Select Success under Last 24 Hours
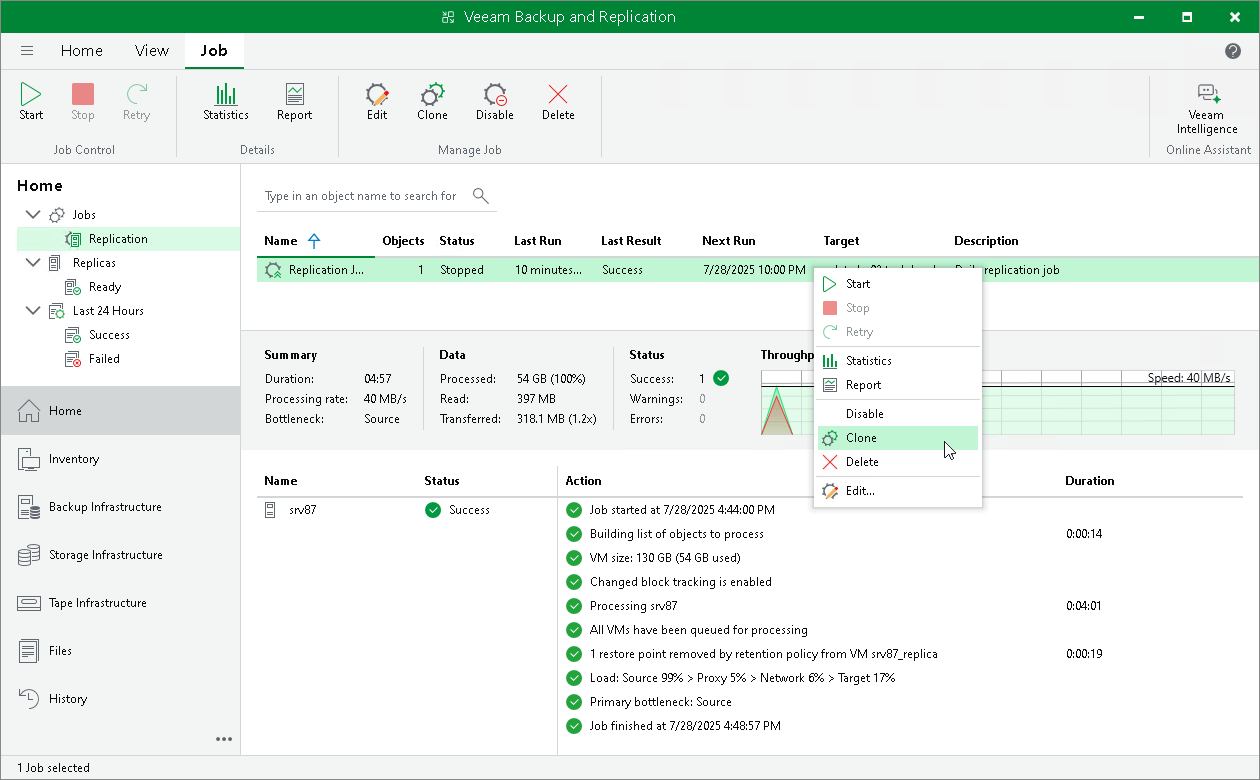Viewport: 1260px width, 780px height. [109, 335]
